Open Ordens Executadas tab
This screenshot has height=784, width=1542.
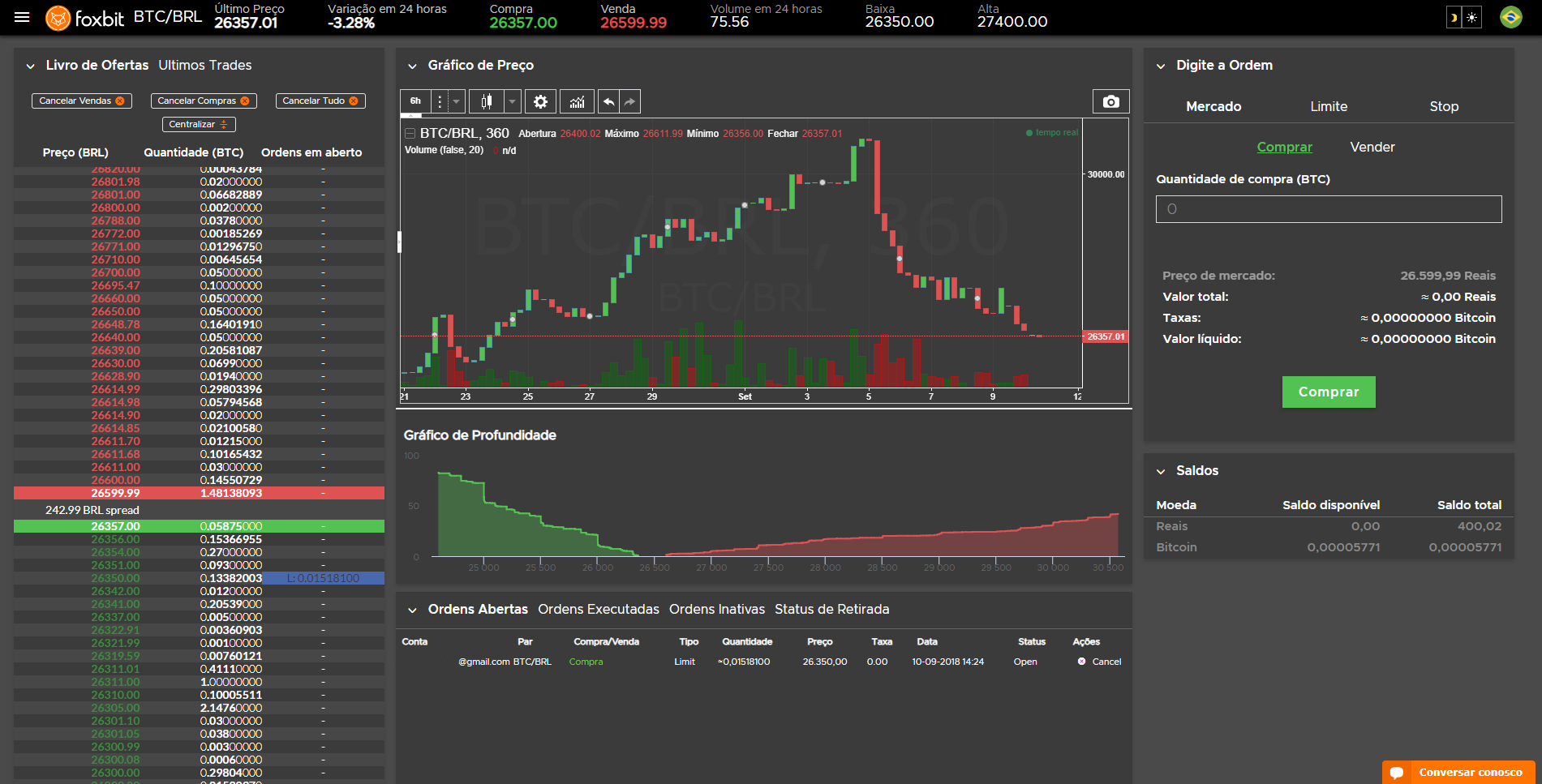[x=599, y=609]
